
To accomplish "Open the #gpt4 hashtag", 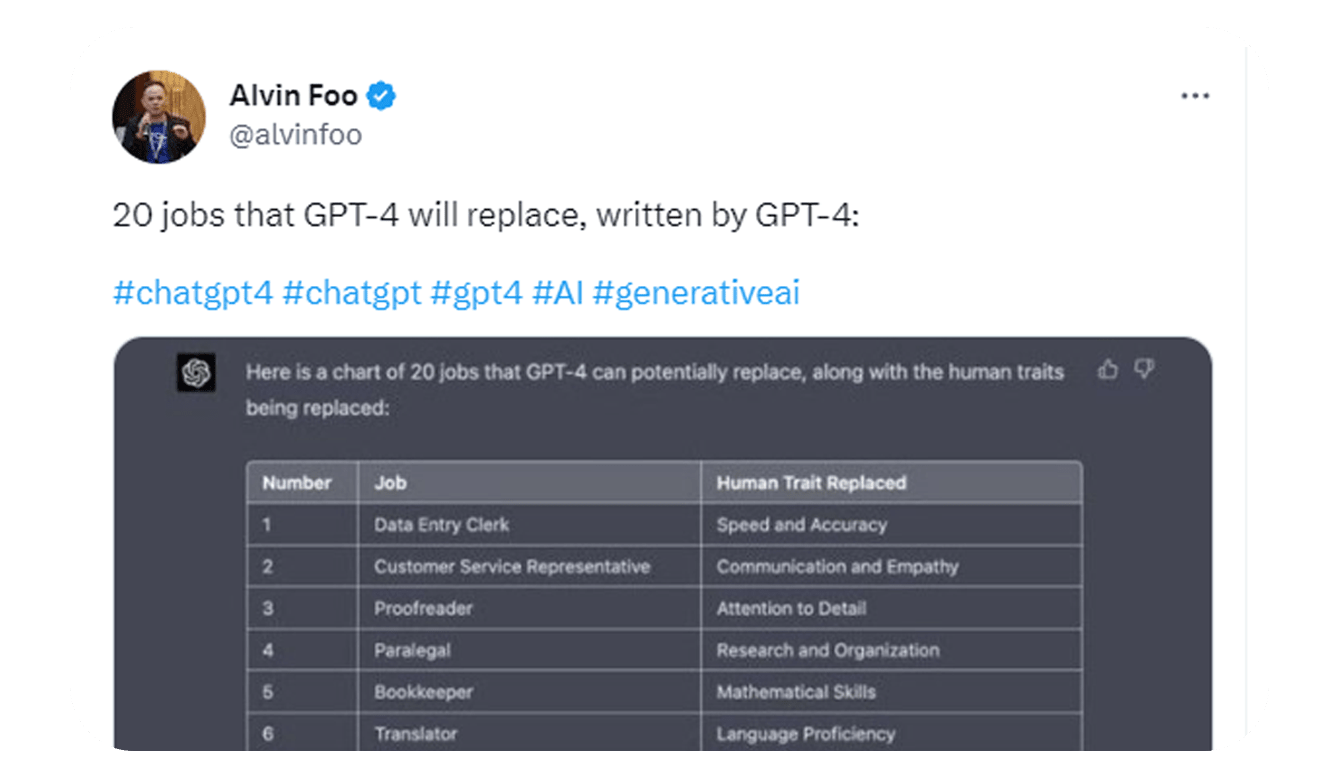I will pyautogui.click(x=477, y=293).
